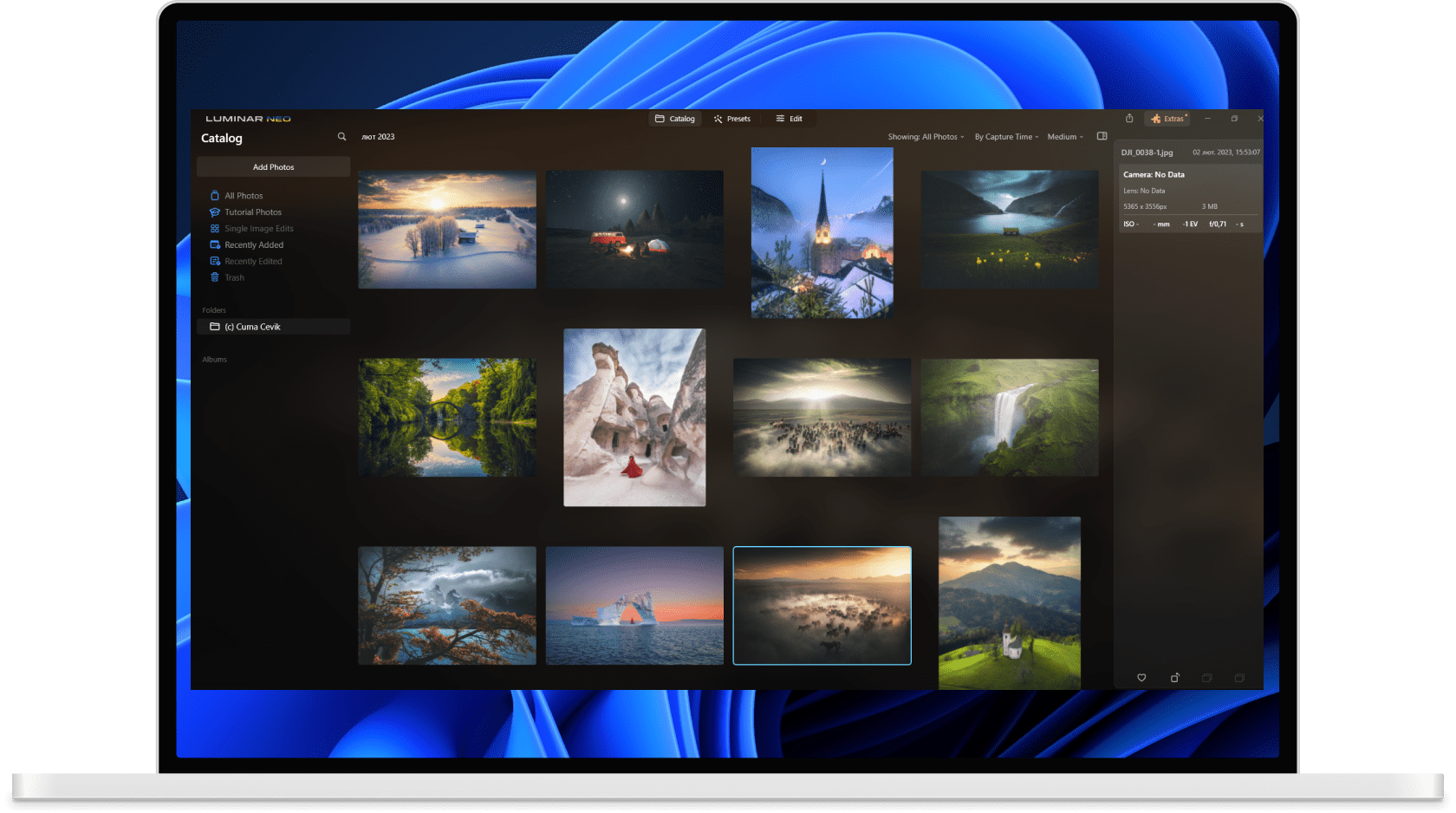Viewport: 1456px width, 813px height.
Task: Select the arched bridge reflection thumbnail
Action: 447,418
